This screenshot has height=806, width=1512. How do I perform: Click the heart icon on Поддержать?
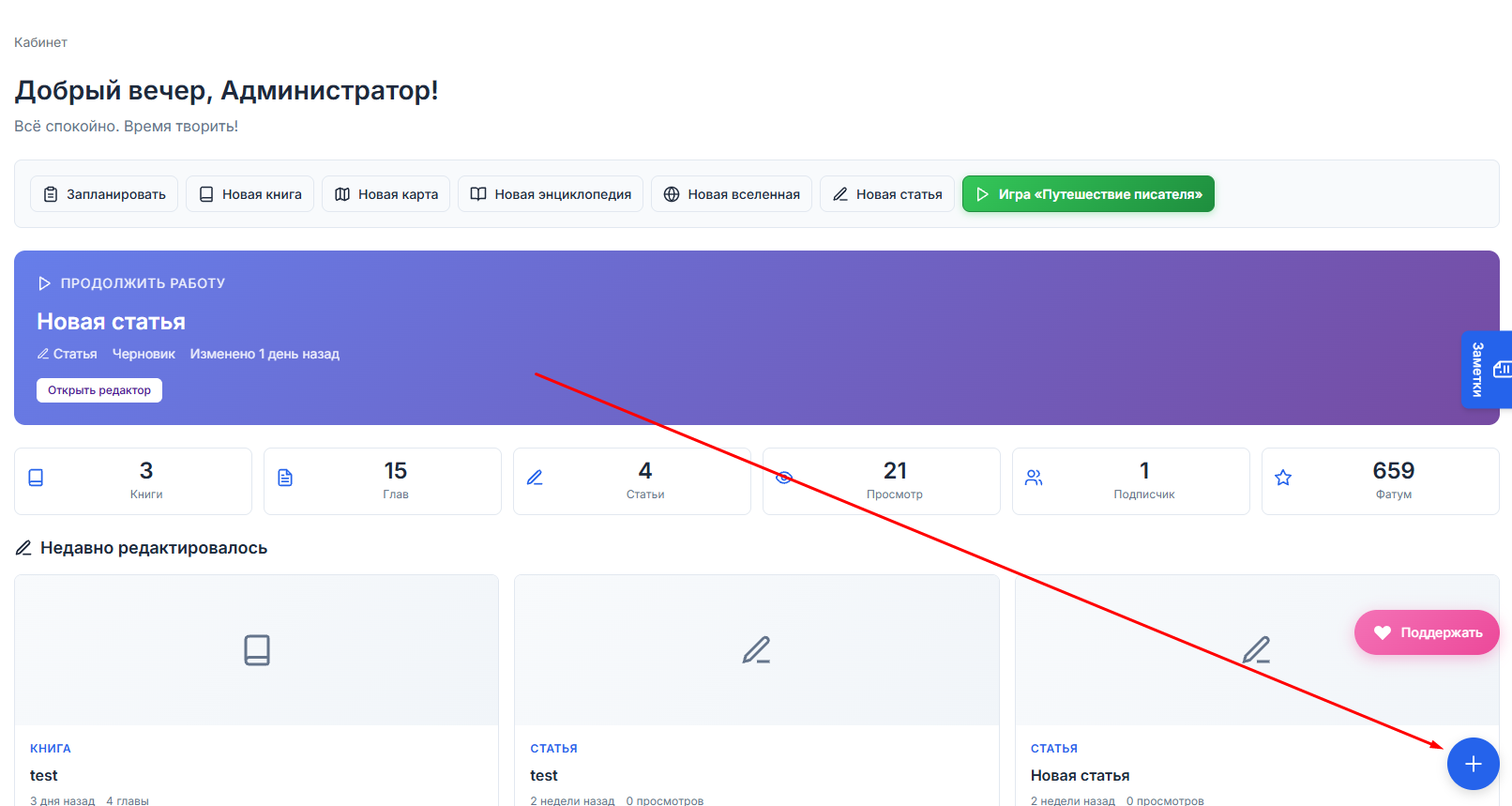tap(1383, 632)
